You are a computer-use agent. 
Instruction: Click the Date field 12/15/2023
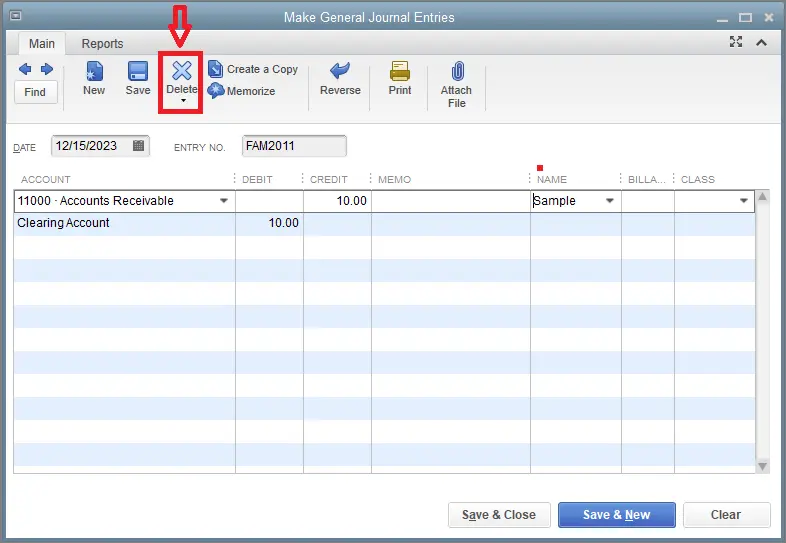click(x=100, y=146)
